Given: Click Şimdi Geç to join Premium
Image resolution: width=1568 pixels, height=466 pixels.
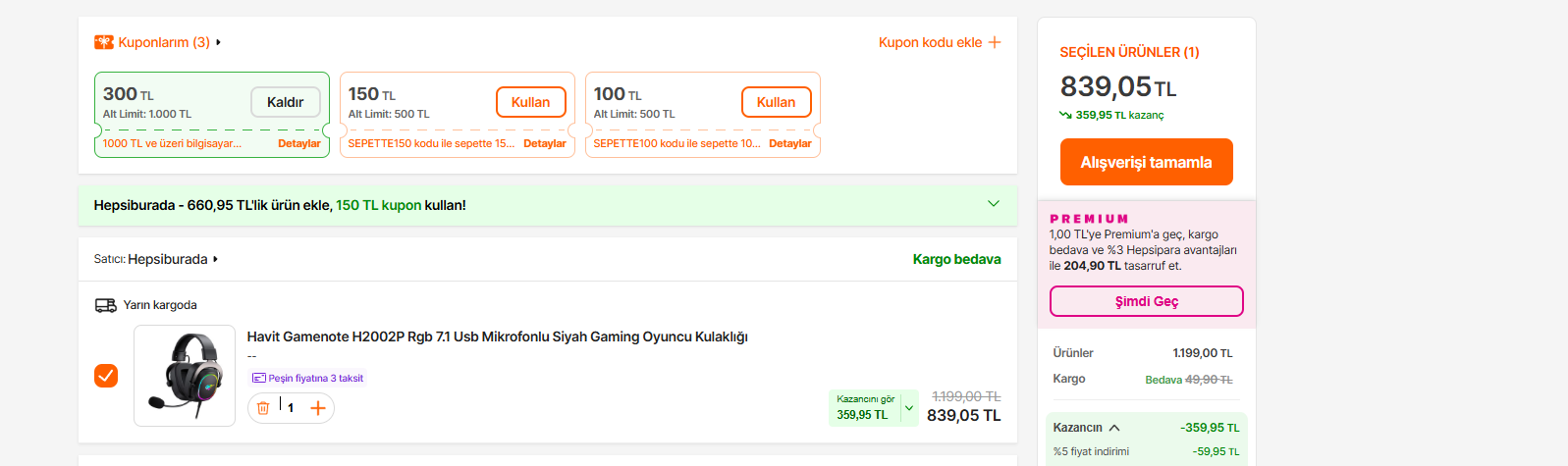Looking at the screenshot, I should click(1146, 301).
